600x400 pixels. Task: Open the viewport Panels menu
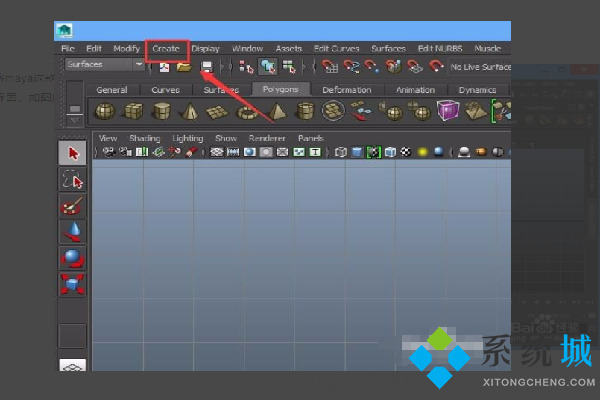pyautogui.click(x=310, y=138)
